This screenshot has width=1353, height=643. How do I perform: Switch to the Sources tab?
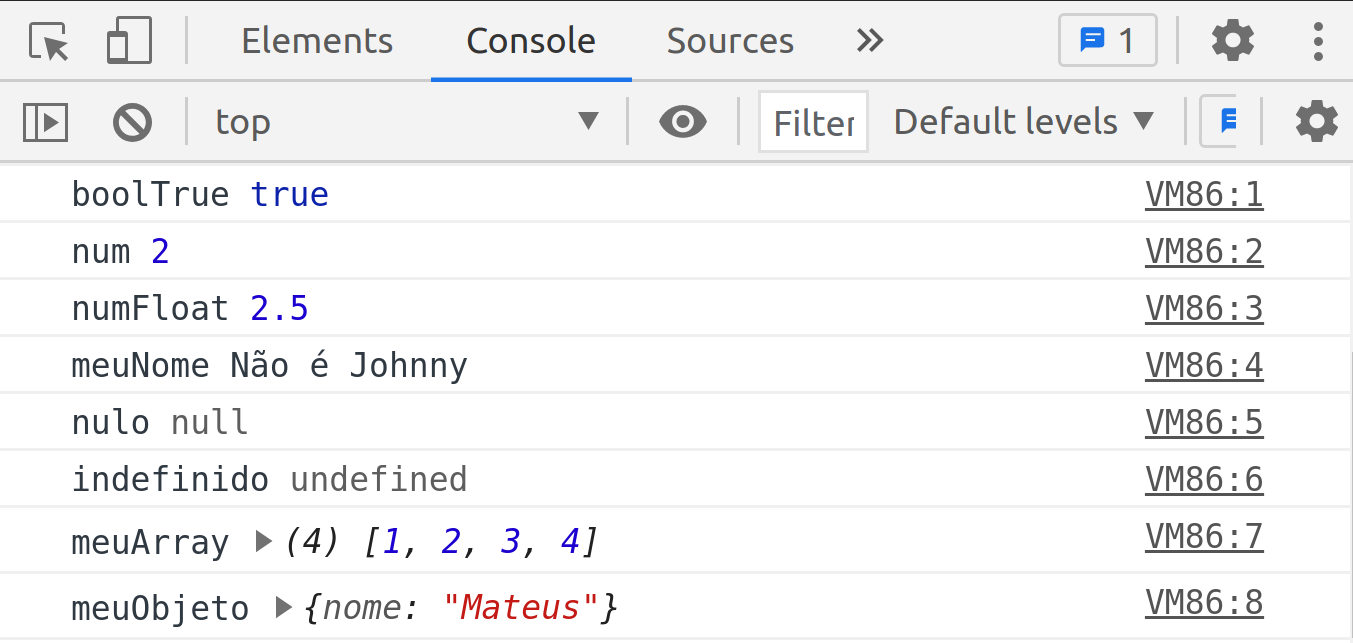(x=730, y=40)
